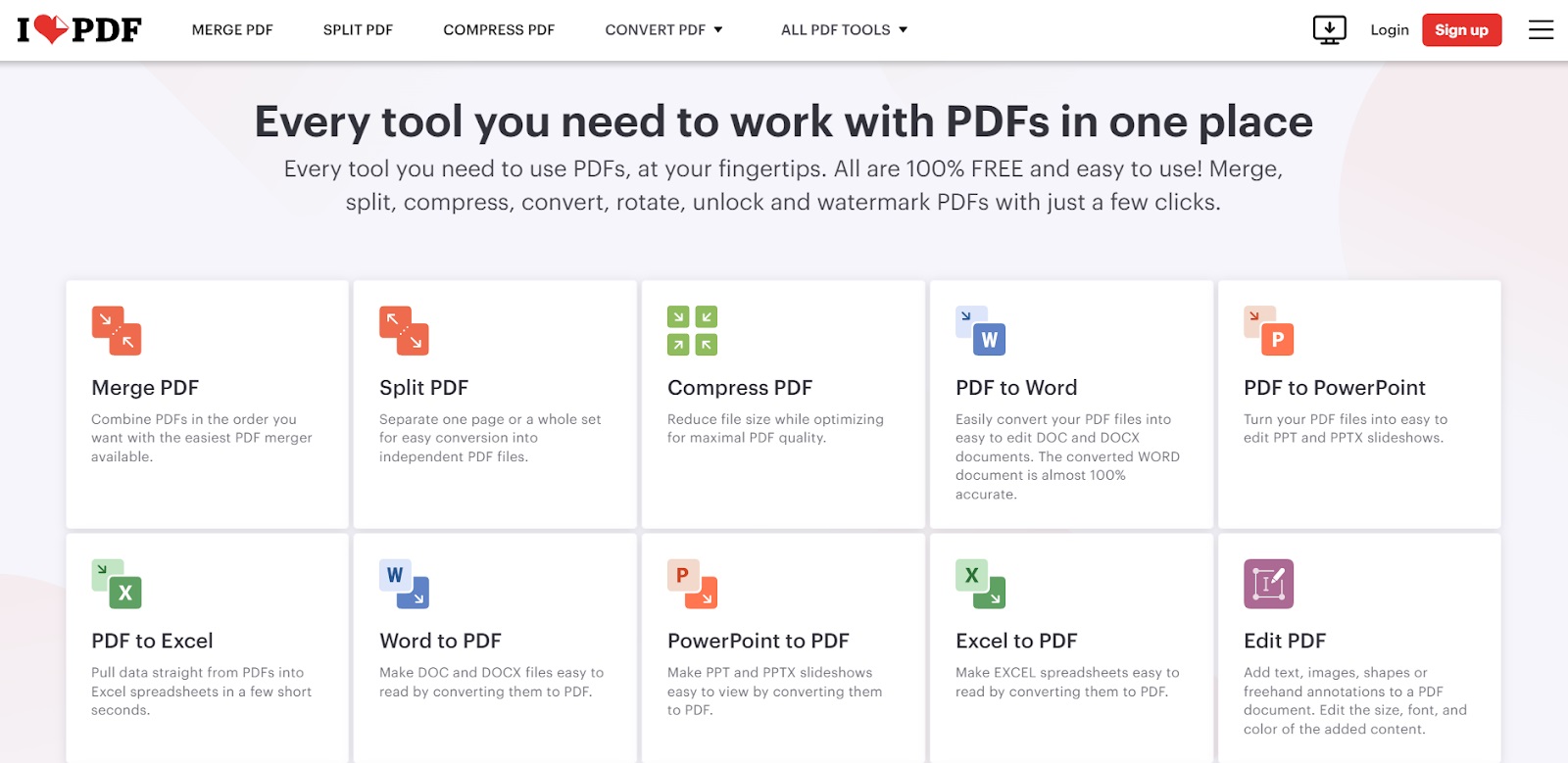Viewport: 1568px width, 763px height.
Task: Open the hamburger menu
Action: pos(1542,29)
